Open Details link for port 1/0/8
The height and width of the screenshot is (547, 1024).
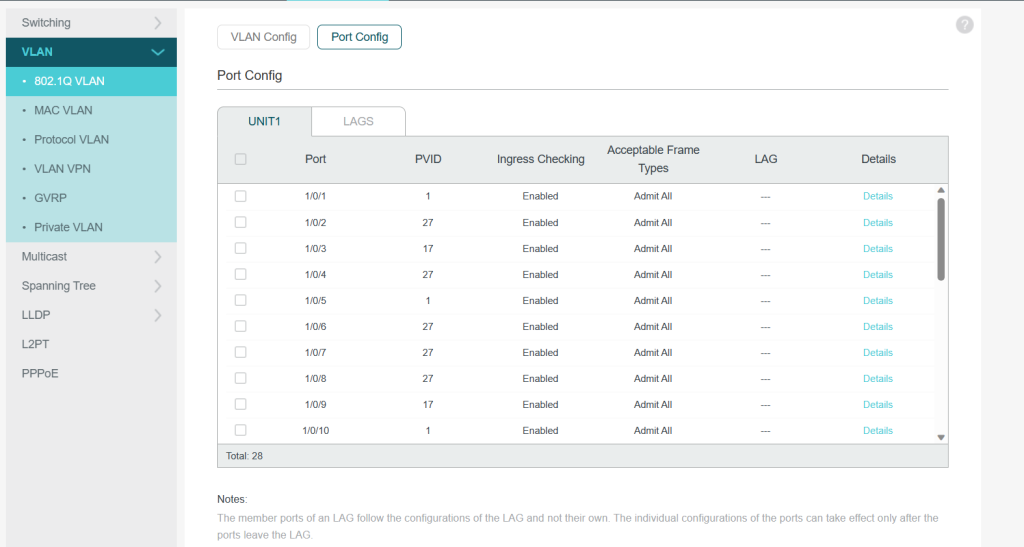[x=878, y=379]
